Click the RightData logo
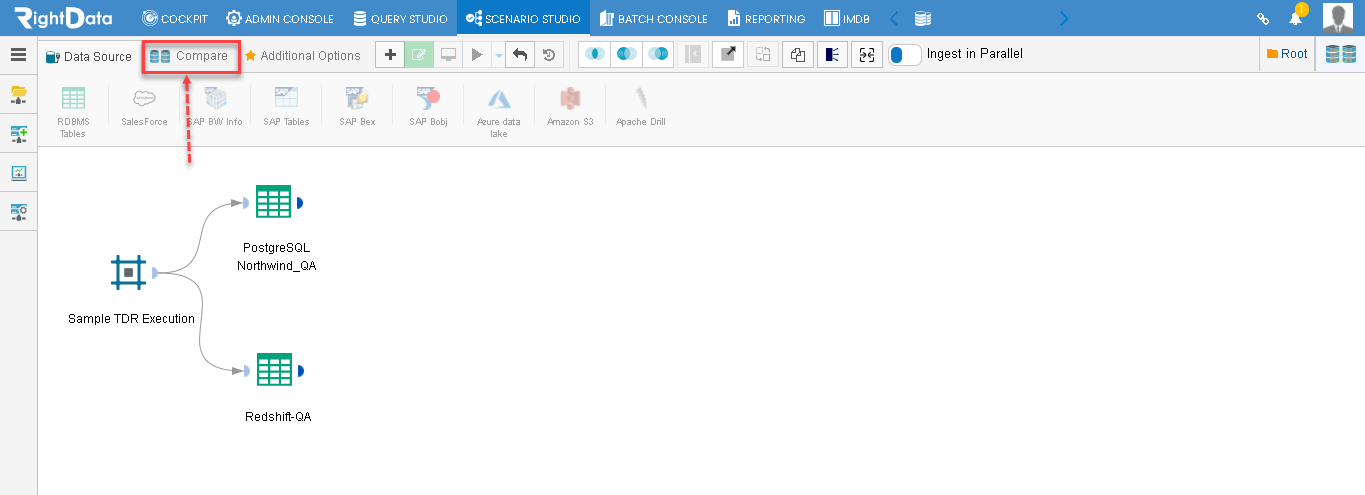 pos(63,18)
